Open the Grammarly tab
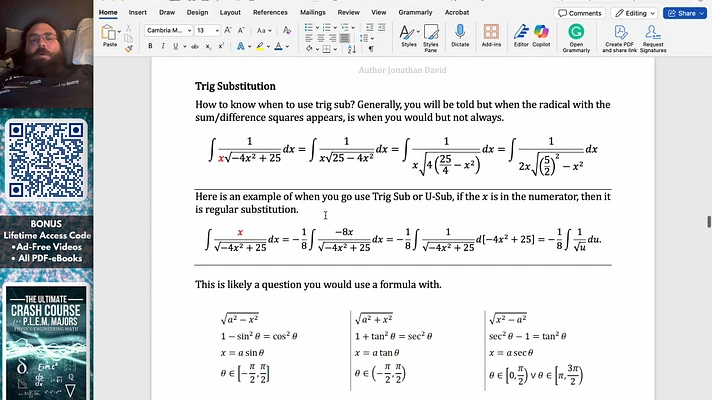The height and width of the screenshot is (400, 712). (415, 12)
